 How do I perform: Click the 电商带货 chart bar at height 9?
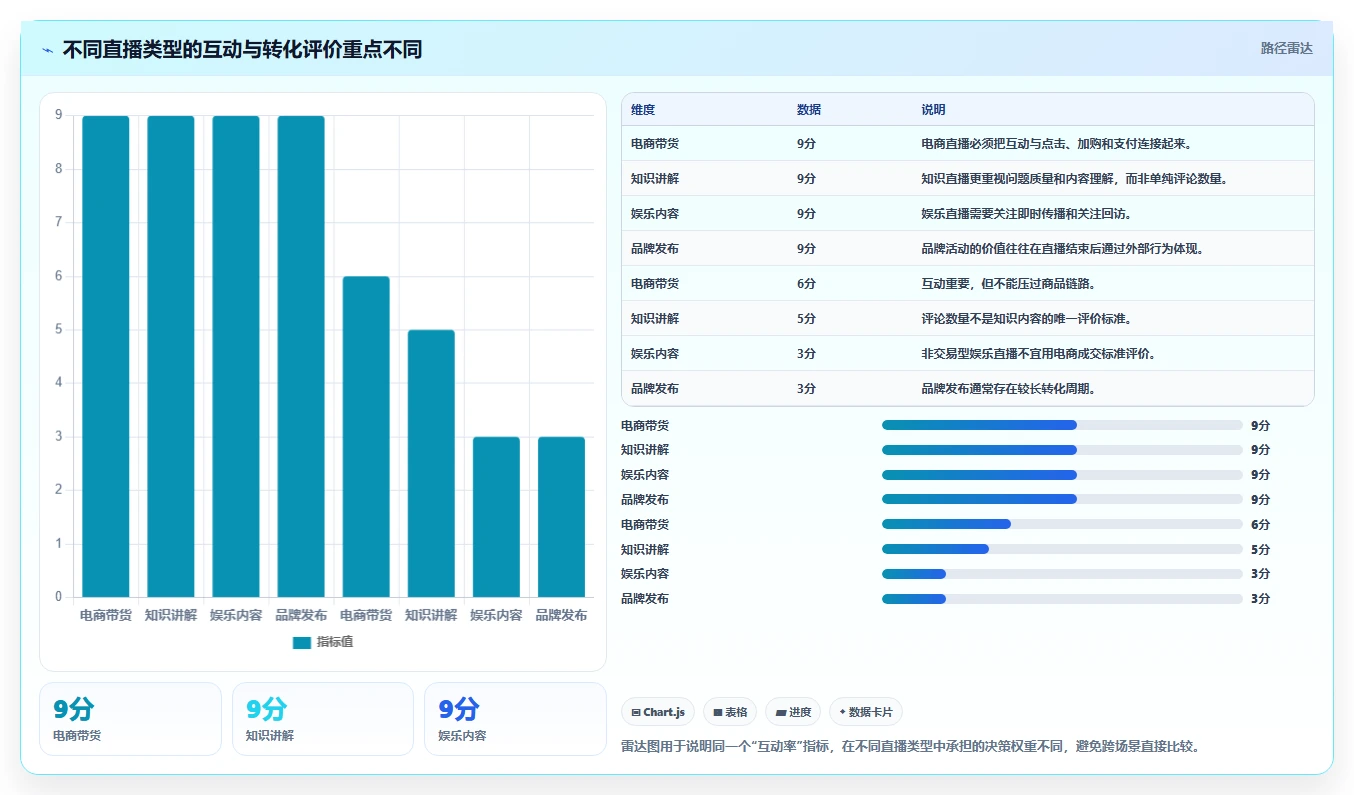[x=106, y=357]
